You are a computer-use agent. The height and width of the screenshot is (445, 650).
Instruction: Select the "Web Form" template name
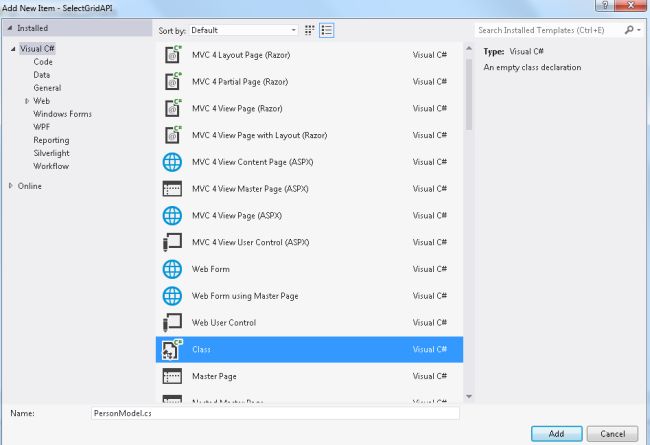[211, 269]
